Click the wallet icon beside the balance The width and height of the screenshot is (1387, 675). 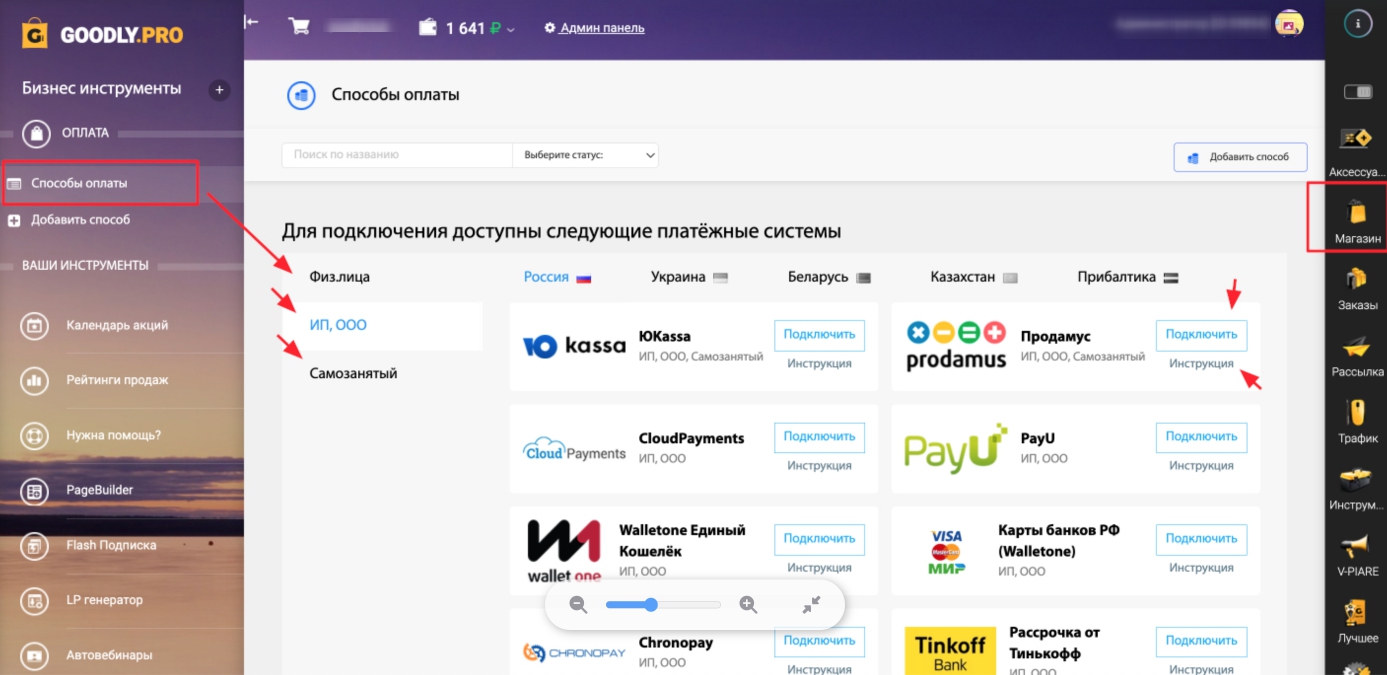tap(428, 28)
